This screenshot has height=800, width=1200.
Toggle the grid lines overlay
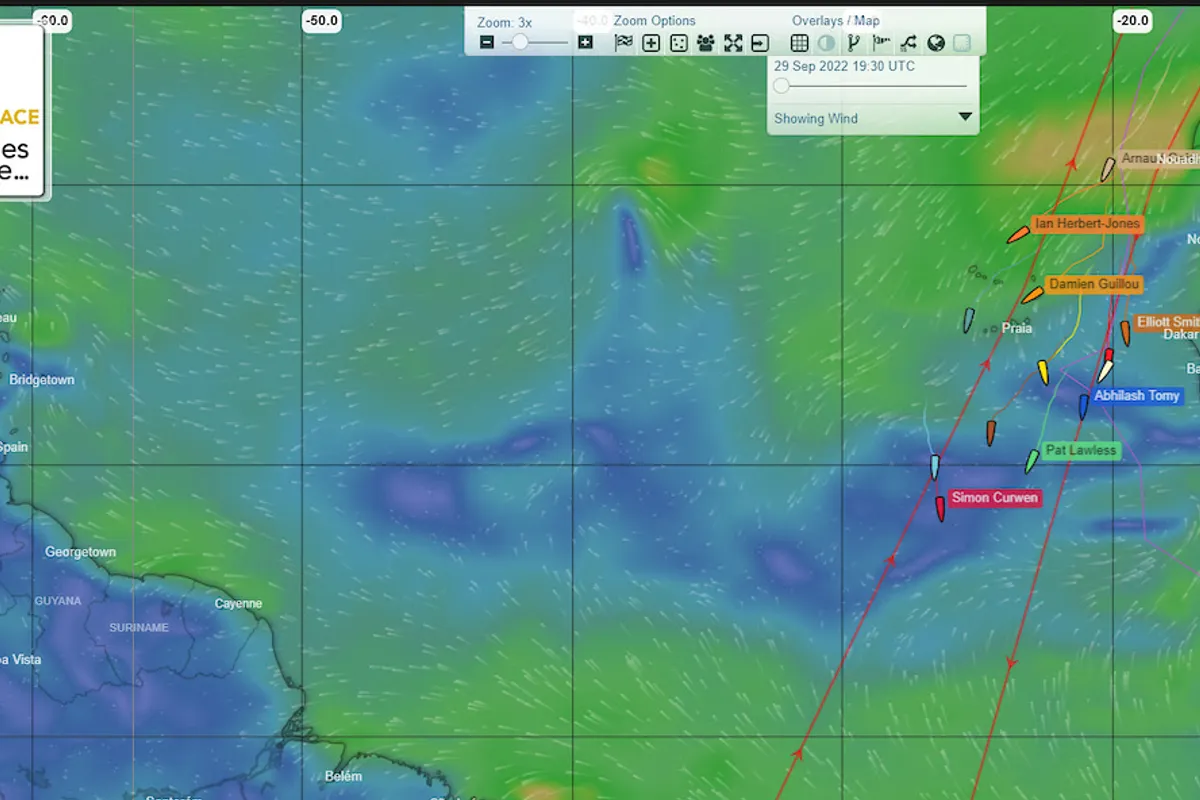click(x=800, y=43)
